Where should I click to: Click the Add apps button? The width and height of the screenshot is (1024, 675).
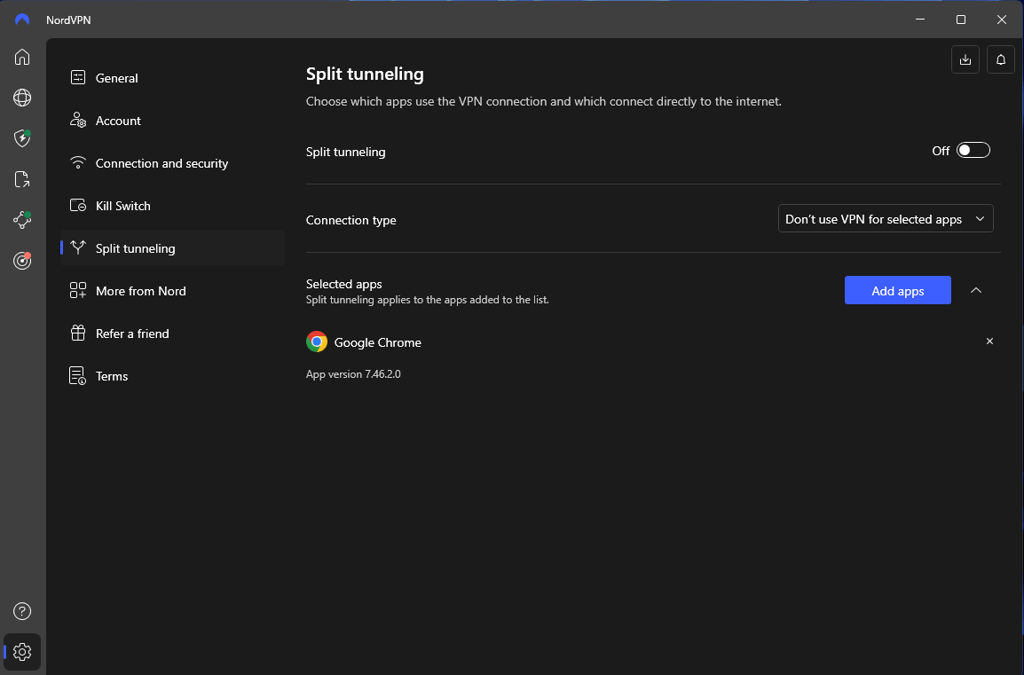pyautogui.click(x=897, y=290)
